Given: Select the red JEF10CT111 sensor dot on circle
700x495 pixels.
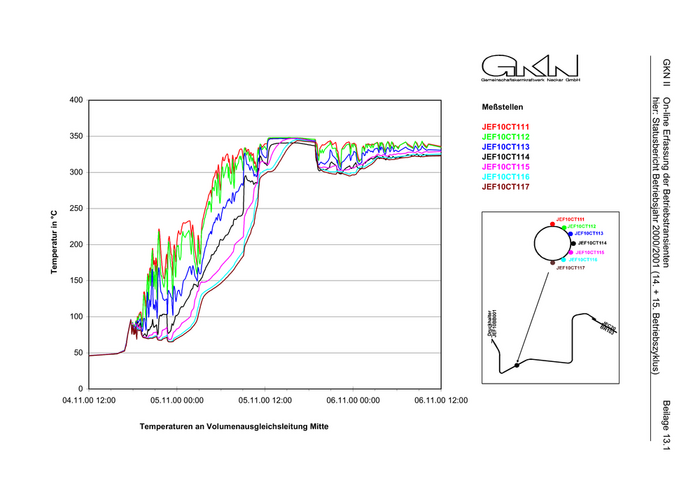Looking at the screenshot, I should pyautogui.click(x=552, y=224).
